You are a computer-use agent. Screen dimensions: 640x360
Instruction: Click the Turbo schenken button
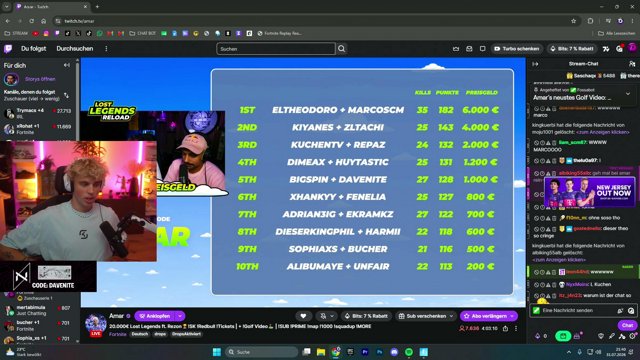tap(517, 49)
